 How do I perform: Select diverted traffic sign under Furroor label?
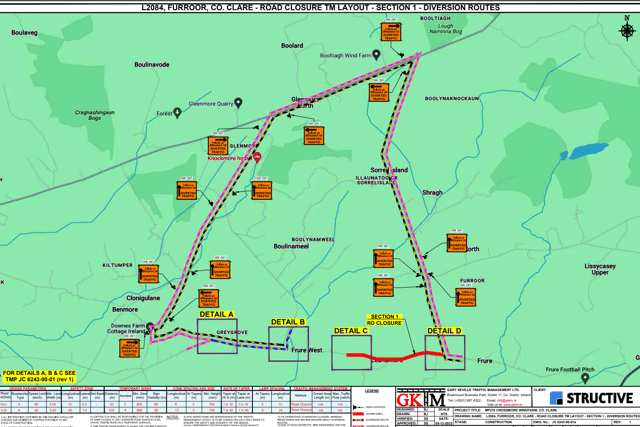[466, 297]
